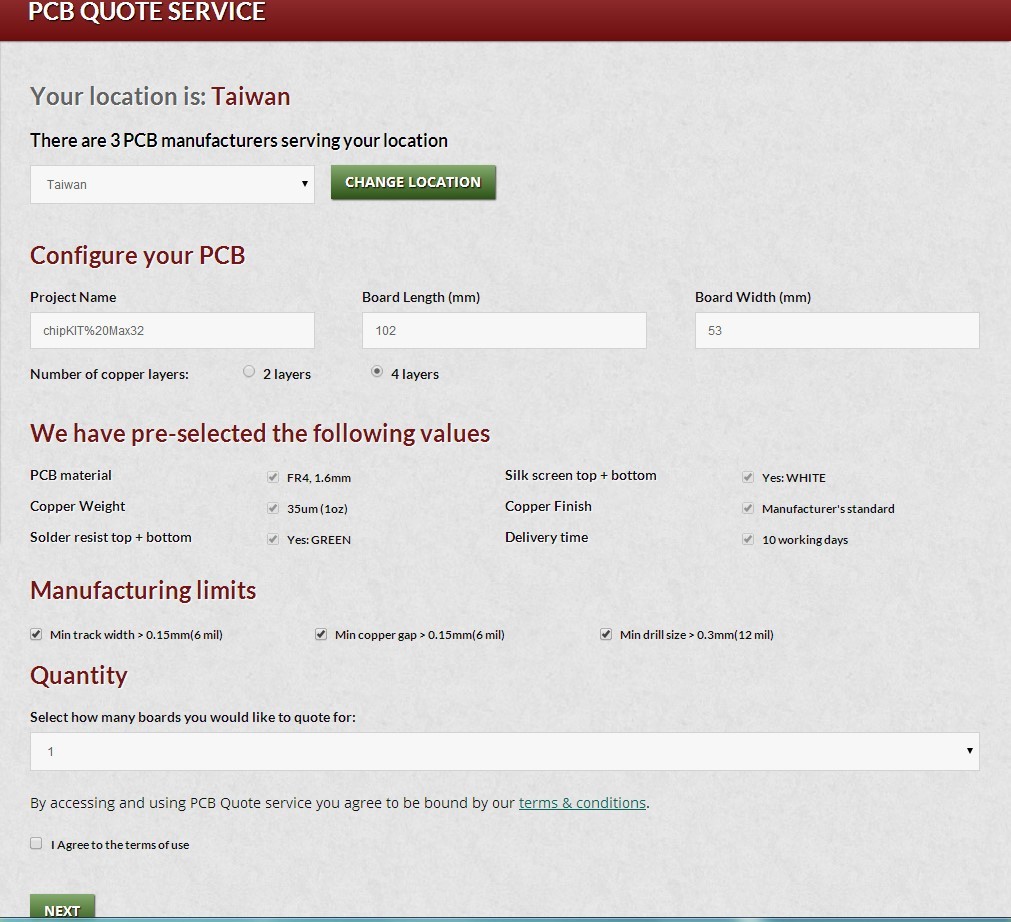This screenshot has height=922, width=1011.
Task: Uncheck Min copper gap > 0.15mm
Action: click(321, 634)
